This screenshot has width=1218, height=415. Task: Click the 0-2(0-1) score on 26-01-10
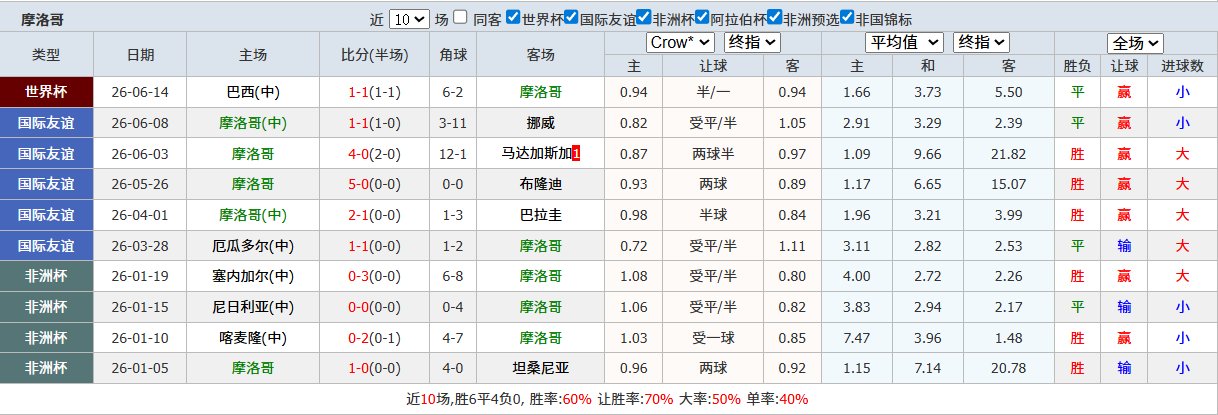(x=374, y=338)
